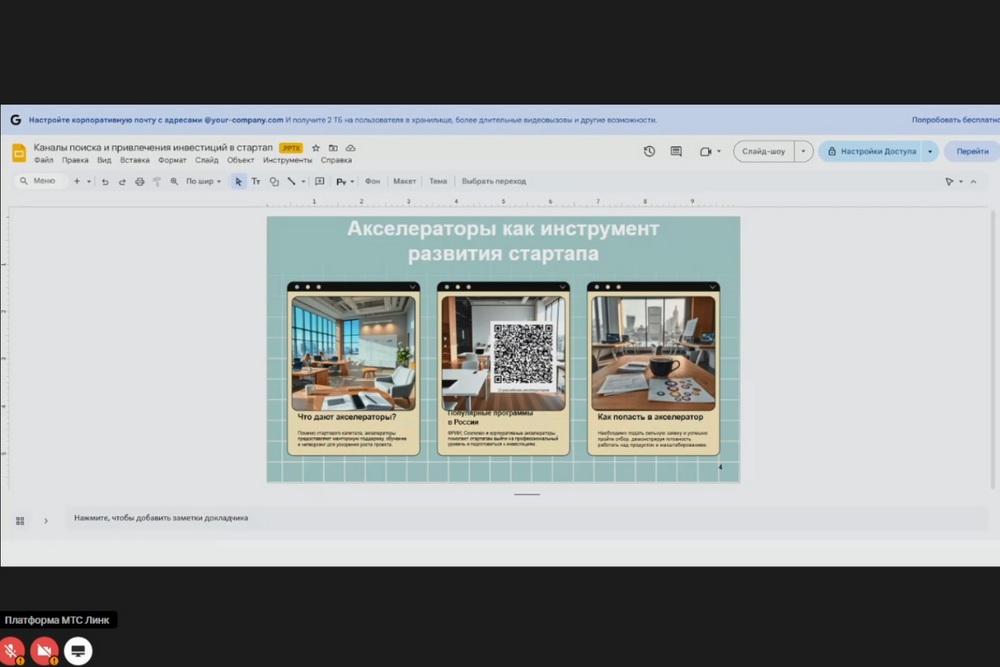Viewport: 1000px width, 667px height.
Task: Open the Инструменты menu
Action: coord(288,161)
